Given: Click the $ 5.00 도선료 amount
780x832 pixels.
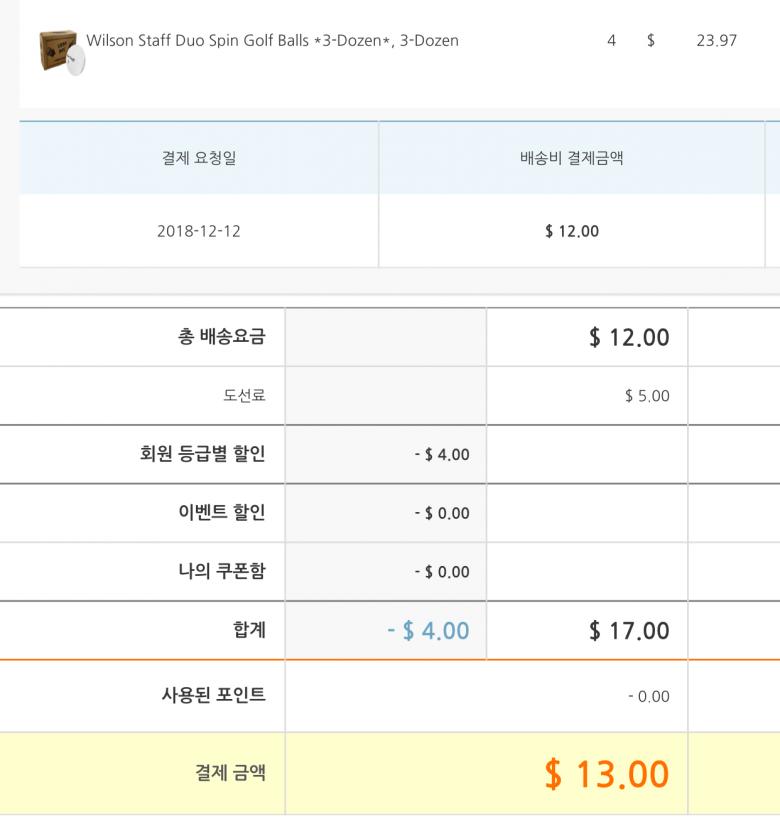Looking at the screenshot, I should tap(647, 396).
